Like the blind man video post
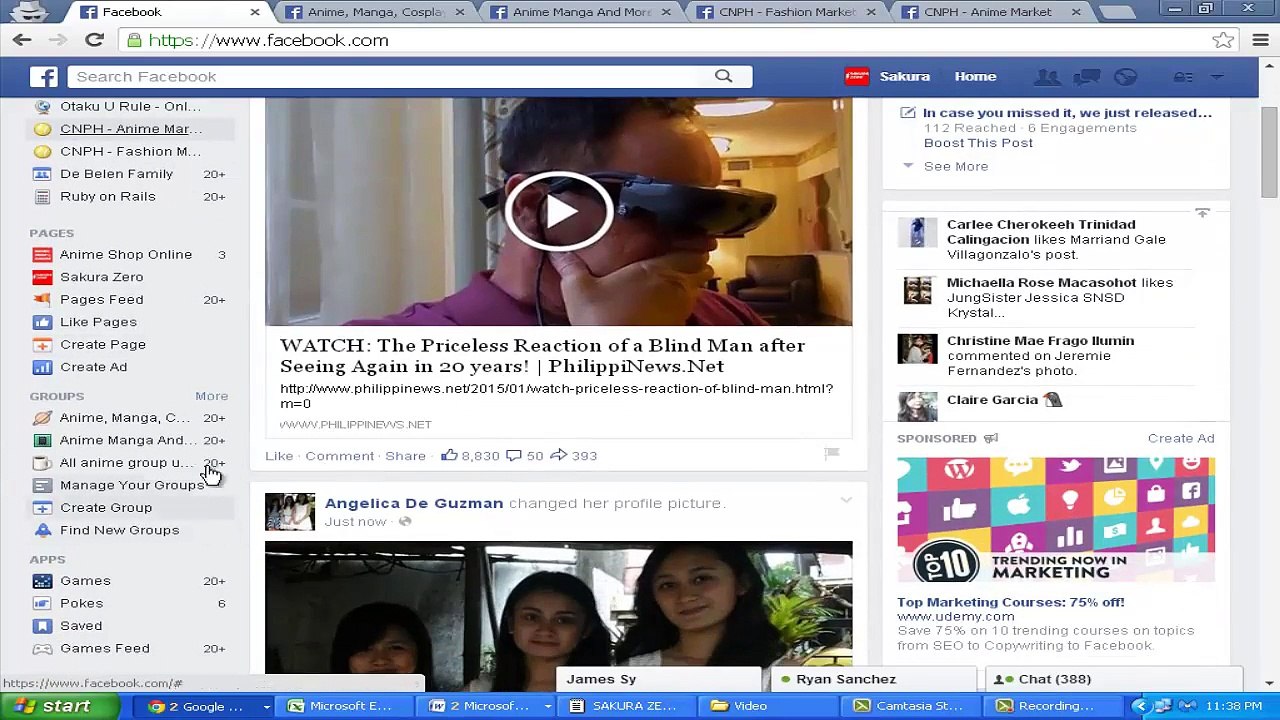1280x720 pixels. [279, 456]
